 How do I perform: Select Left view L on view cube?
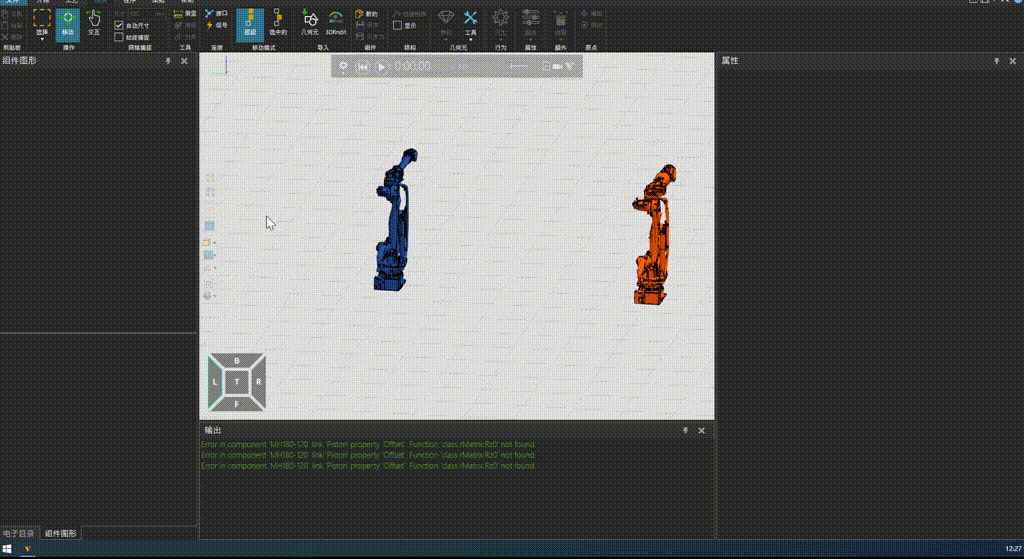pos(215,382)
